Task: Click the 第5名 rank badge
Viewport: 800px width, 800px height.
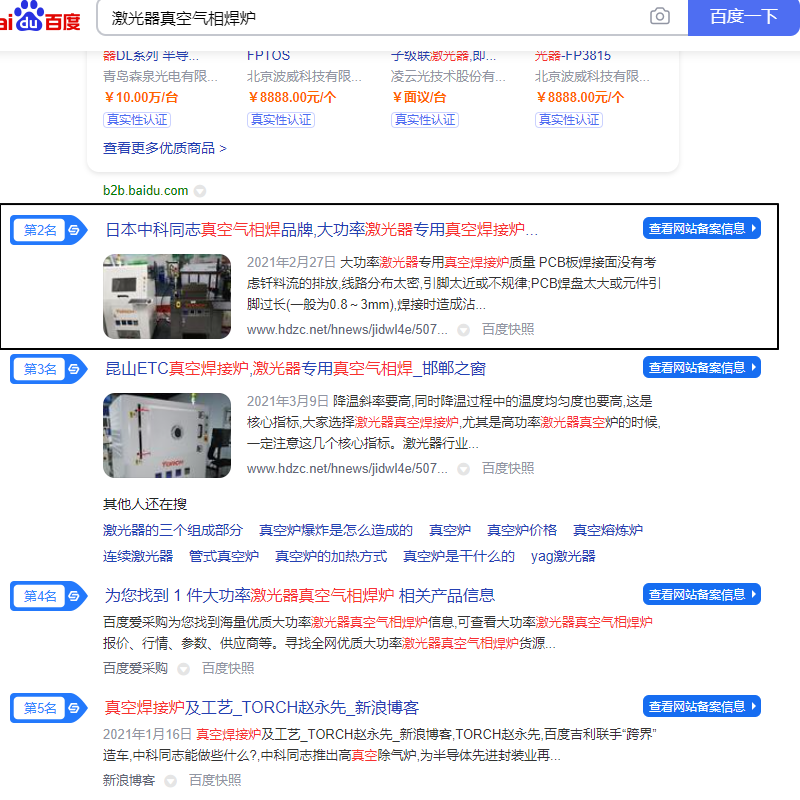Action: 49,708
